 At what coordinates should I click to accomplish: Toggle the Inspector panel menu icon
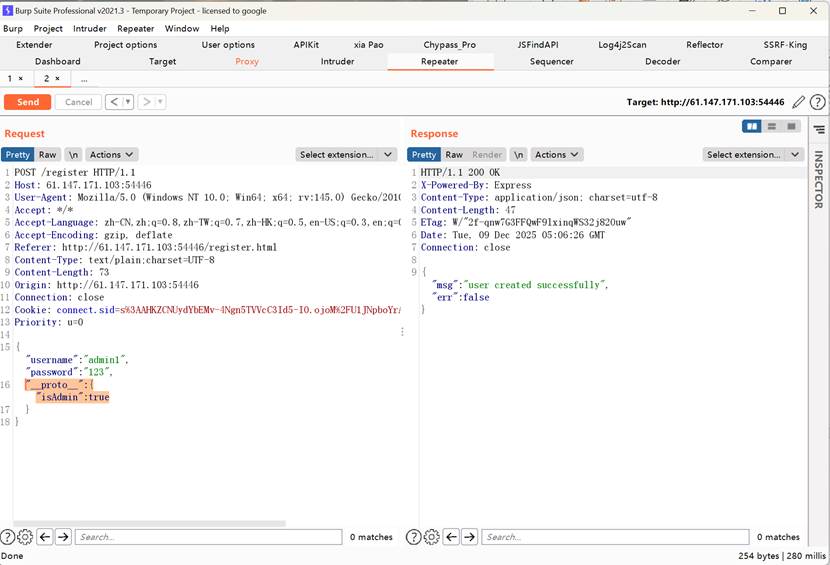819,129
